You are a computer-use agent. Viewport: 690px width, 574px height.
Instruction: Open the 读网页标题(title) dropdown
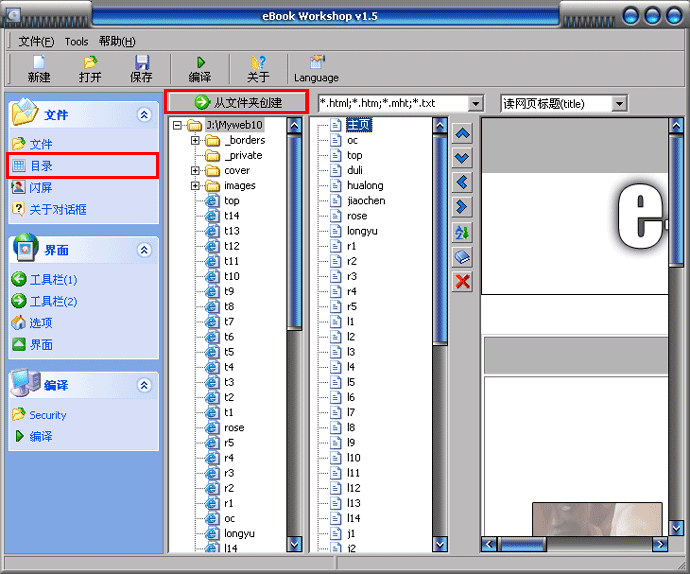[x=619, y=103]
